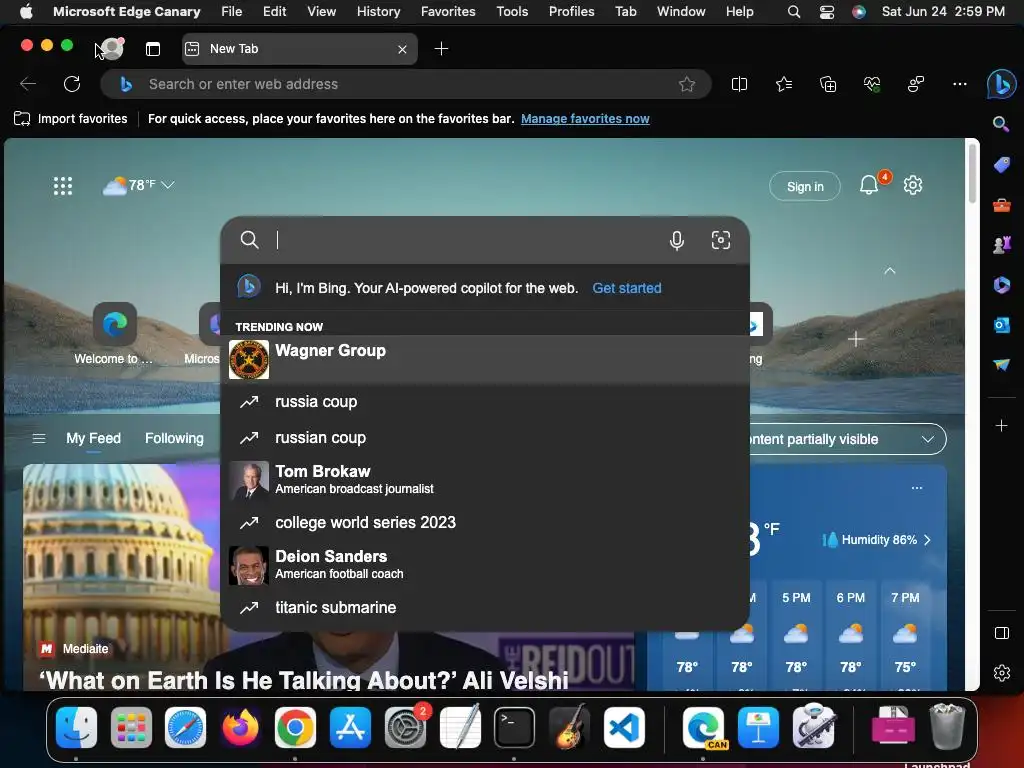Click the back arrow button
Screen dimensions: 1024x768
(28, 84)
